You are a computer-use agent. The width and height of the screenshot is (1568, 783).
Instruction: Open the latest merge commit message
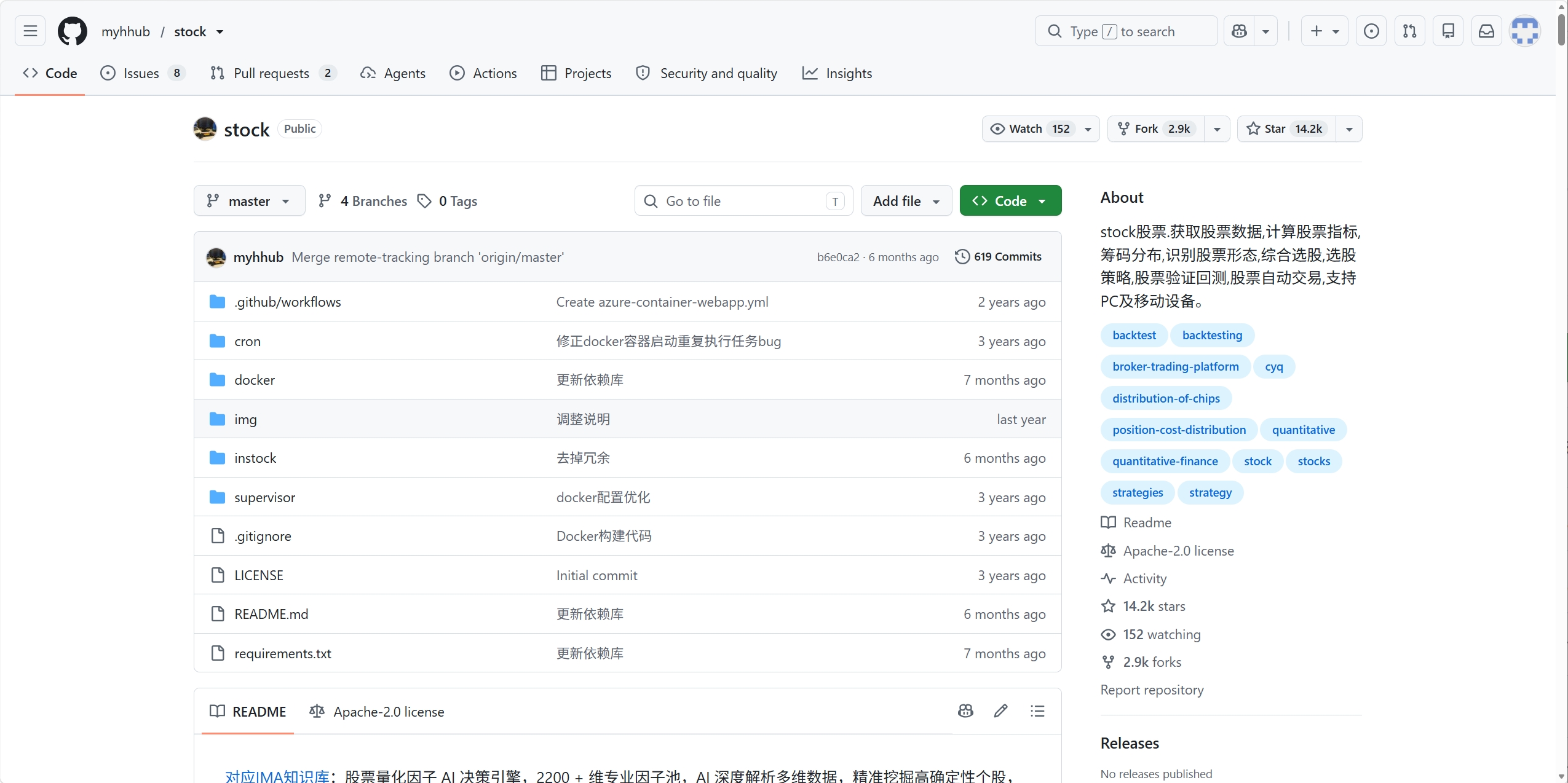(427, 257)
